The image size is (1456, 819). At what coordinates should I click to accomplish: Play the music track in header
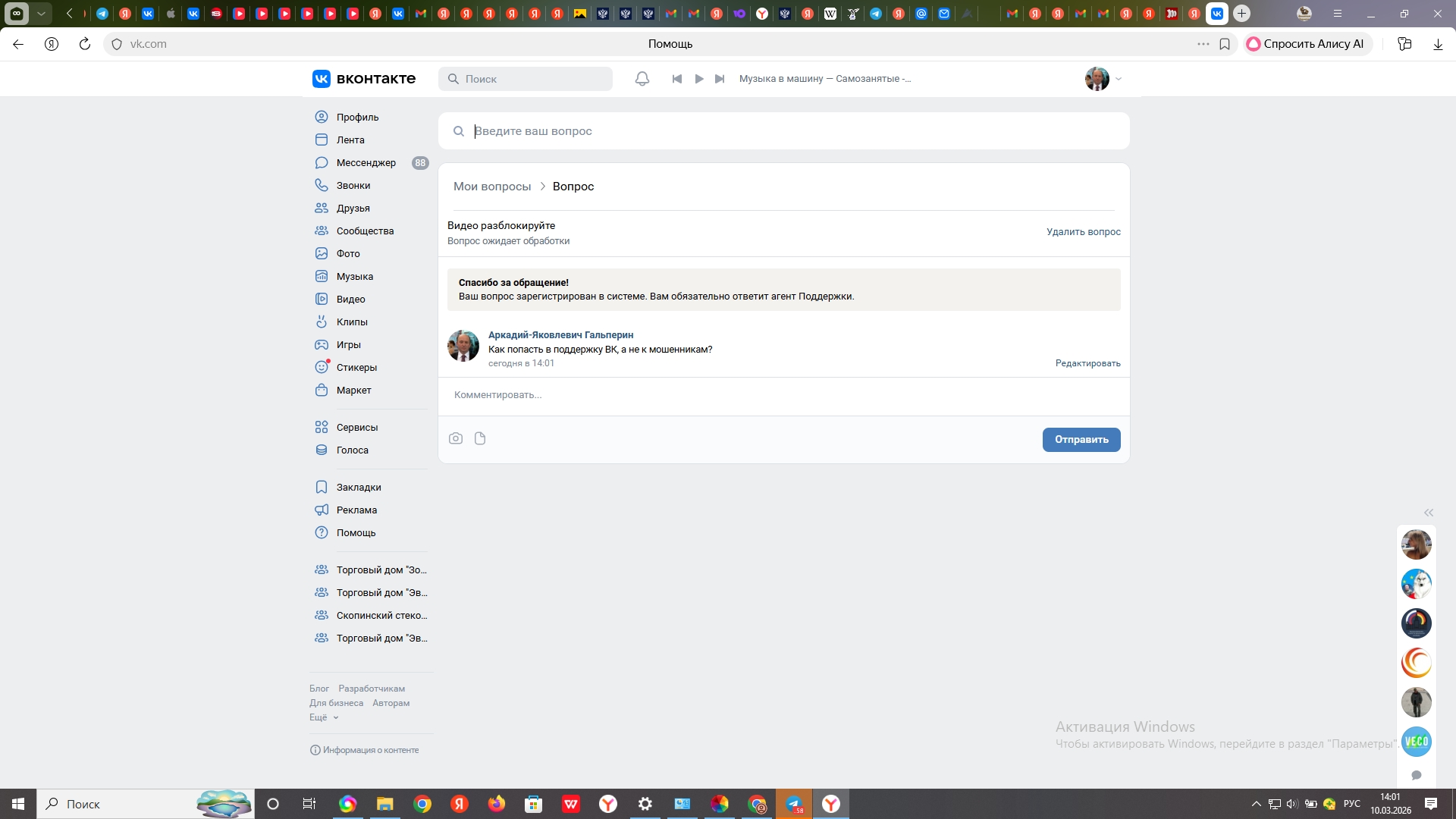(699, 79)
